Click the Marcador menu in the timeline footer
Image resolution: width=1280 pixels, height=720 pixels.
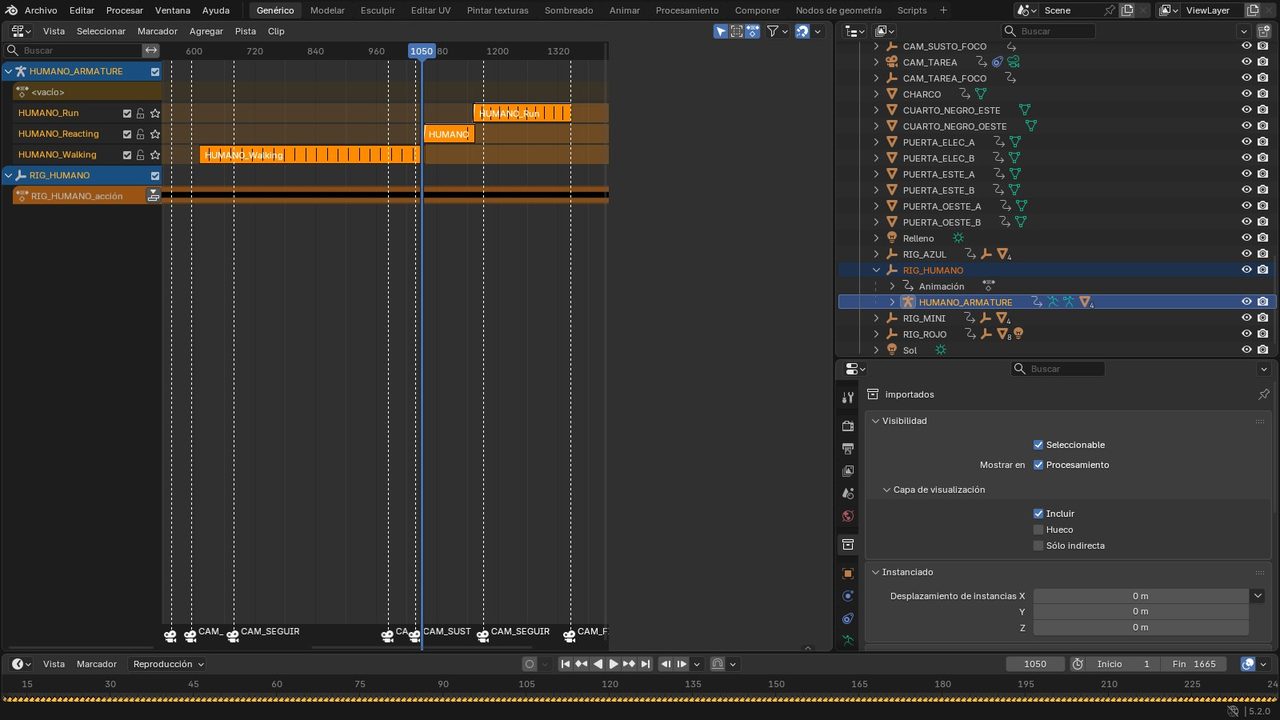pos(97,664)
